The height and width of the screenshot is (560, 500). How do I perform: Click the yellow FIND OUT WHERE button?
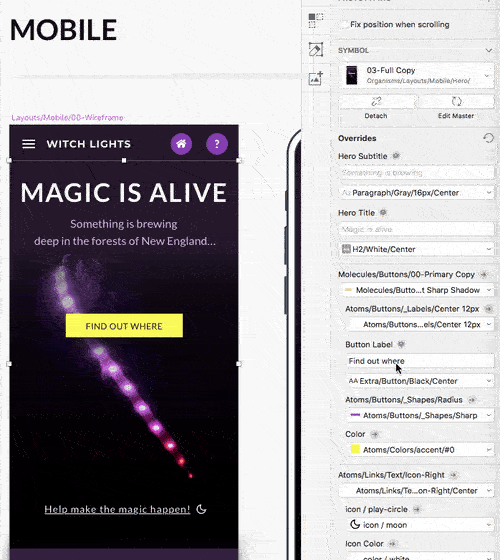point(124,326)
